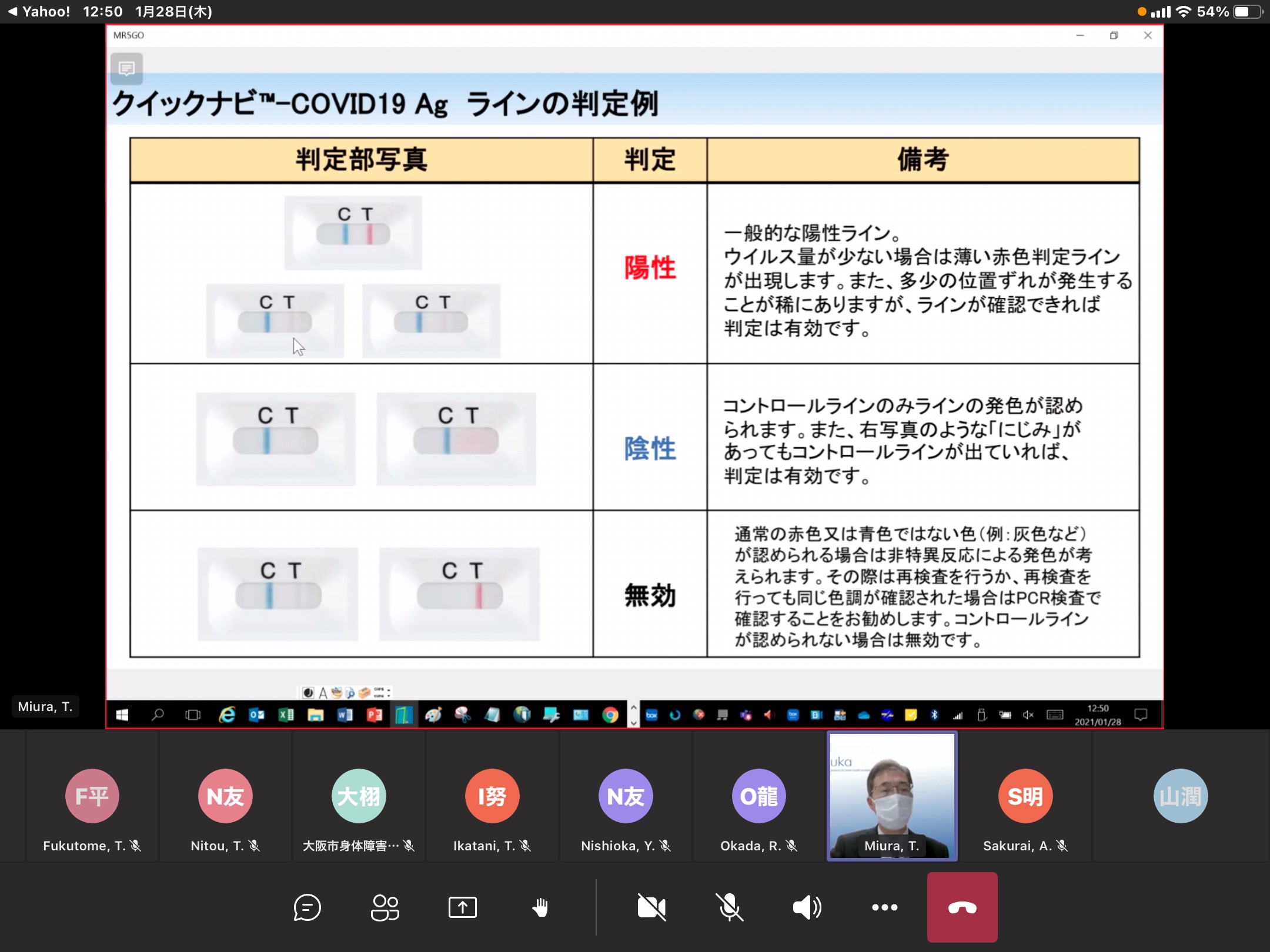Click the taskbar clock 12:50
Image resolution: width=1270 pixels, height=952 pixels.
coord(1098,708)
